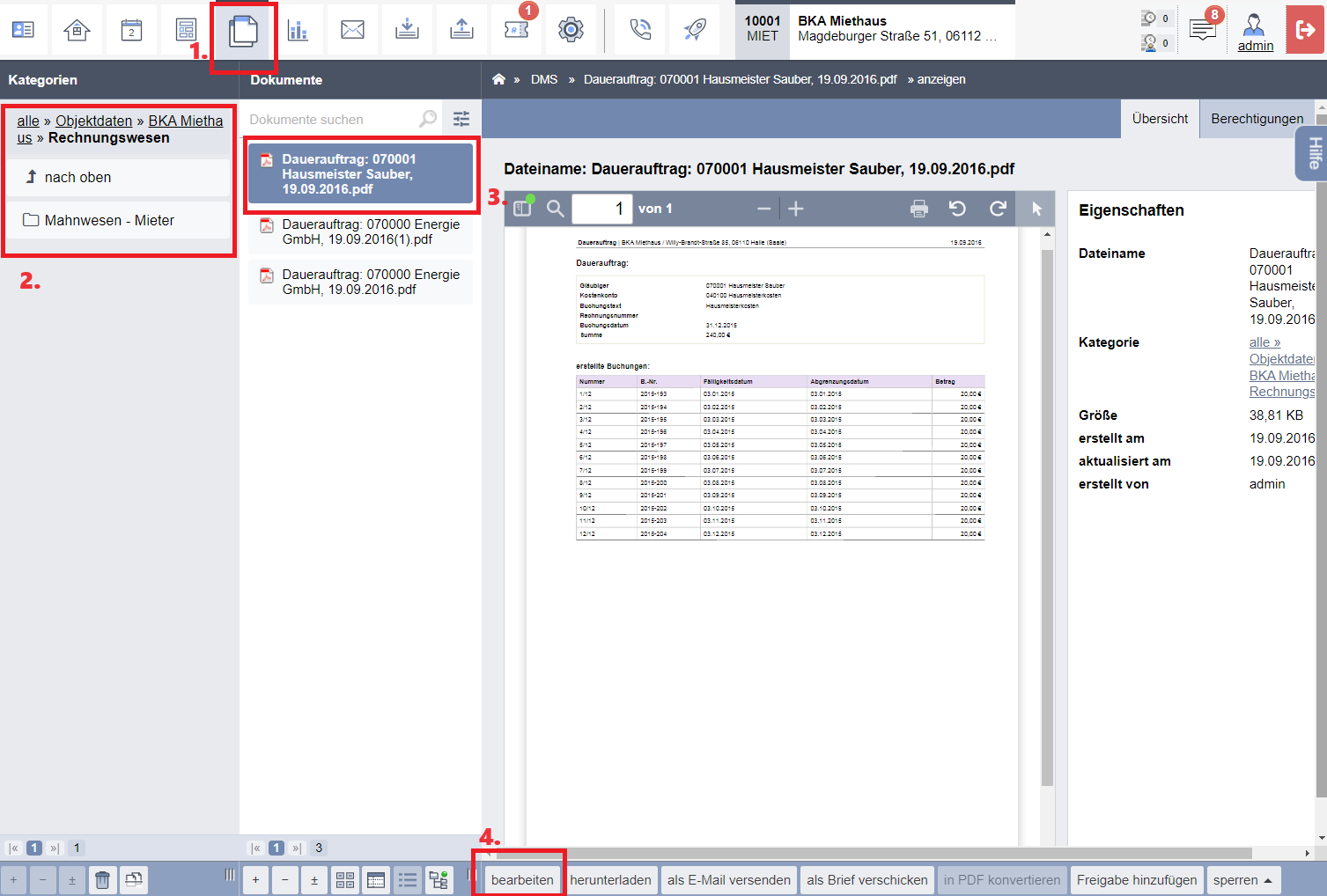Switch to the Übersicht tab
This screenshot has width=1327, height=896.
click(1160, 119)
